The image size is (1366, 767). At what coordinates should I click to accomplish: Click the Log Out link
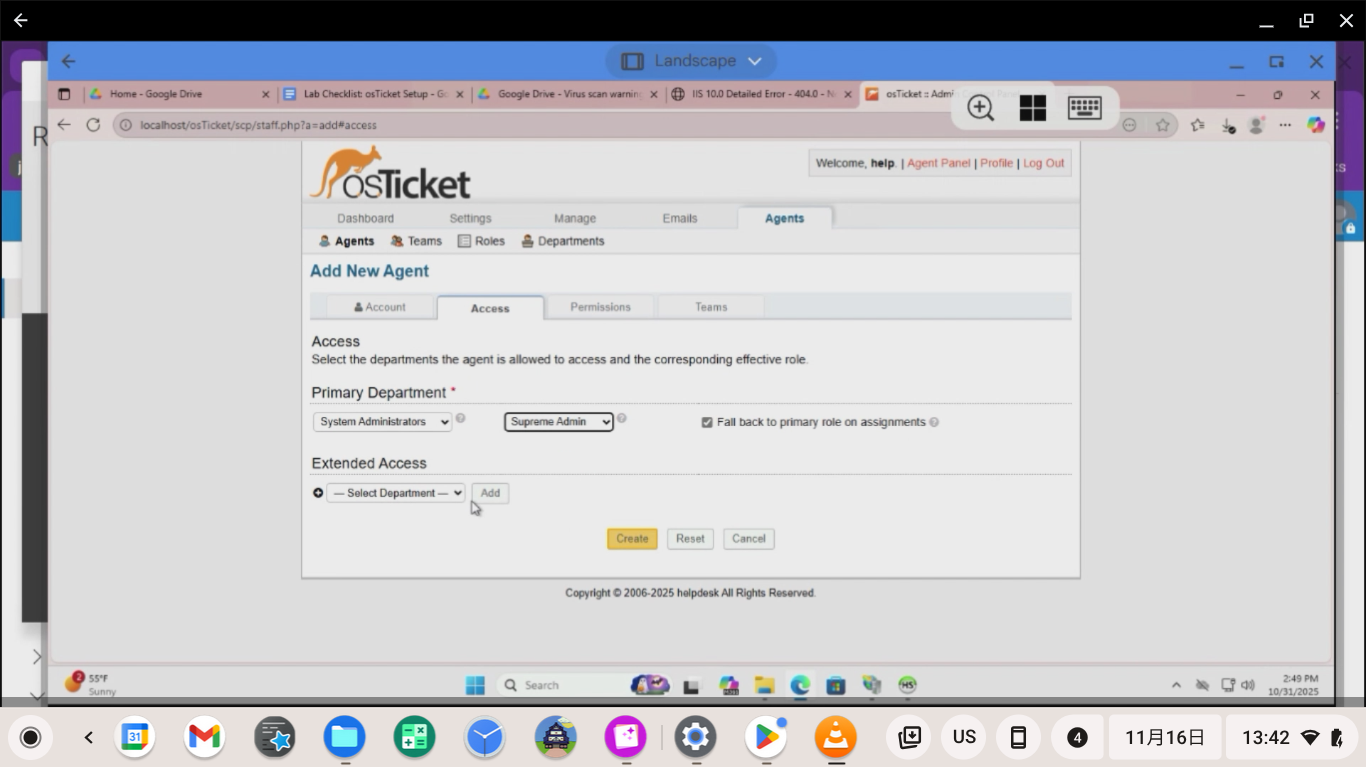click(x=1043, y=163)
